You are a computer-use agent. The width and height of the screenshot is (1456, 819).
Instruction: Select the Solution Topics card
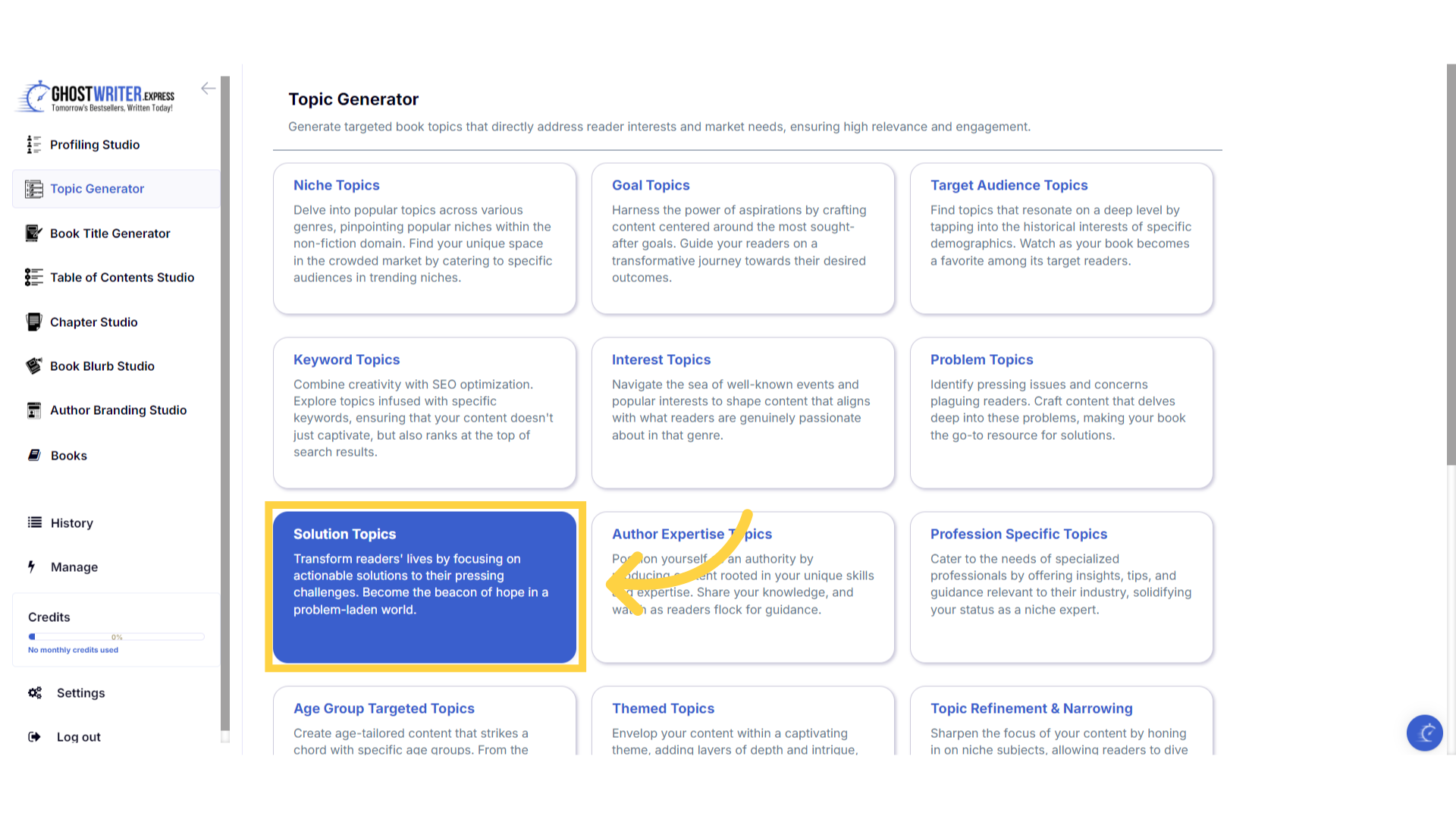425,586
